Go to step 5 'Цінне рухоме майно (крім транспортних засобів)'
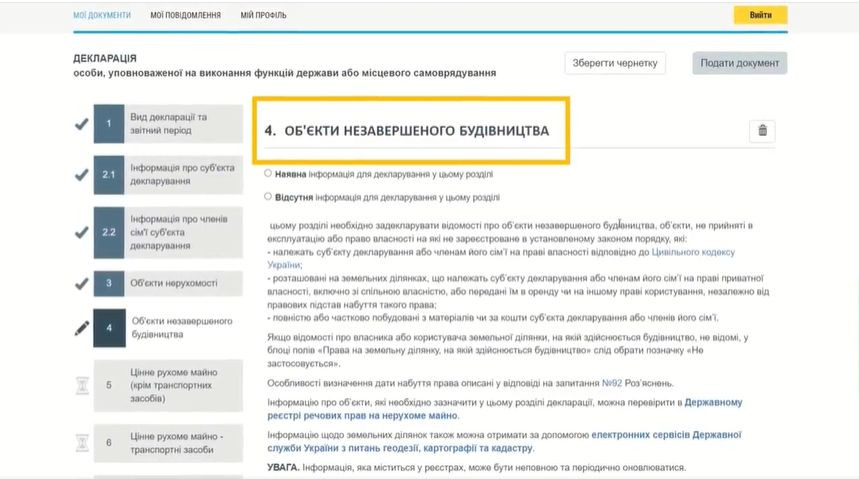This screenshot has height=479, width=859. click(x=168, y=385)
